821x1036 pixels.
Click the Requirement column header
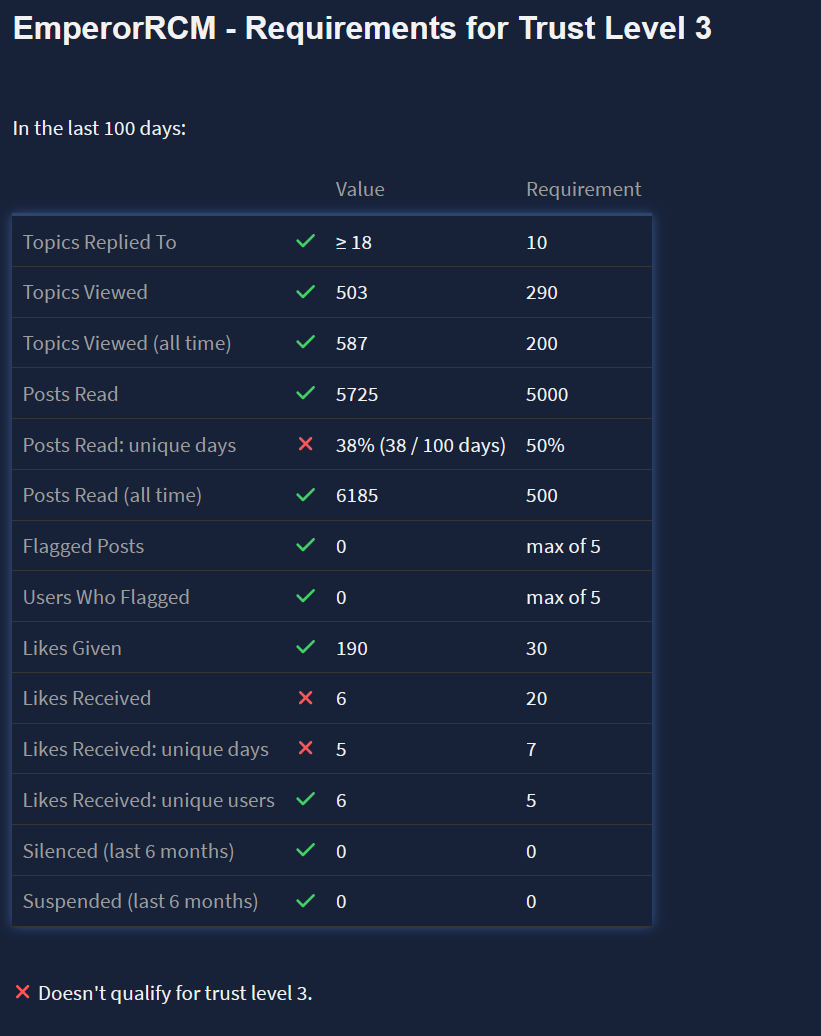coord(584,189)
